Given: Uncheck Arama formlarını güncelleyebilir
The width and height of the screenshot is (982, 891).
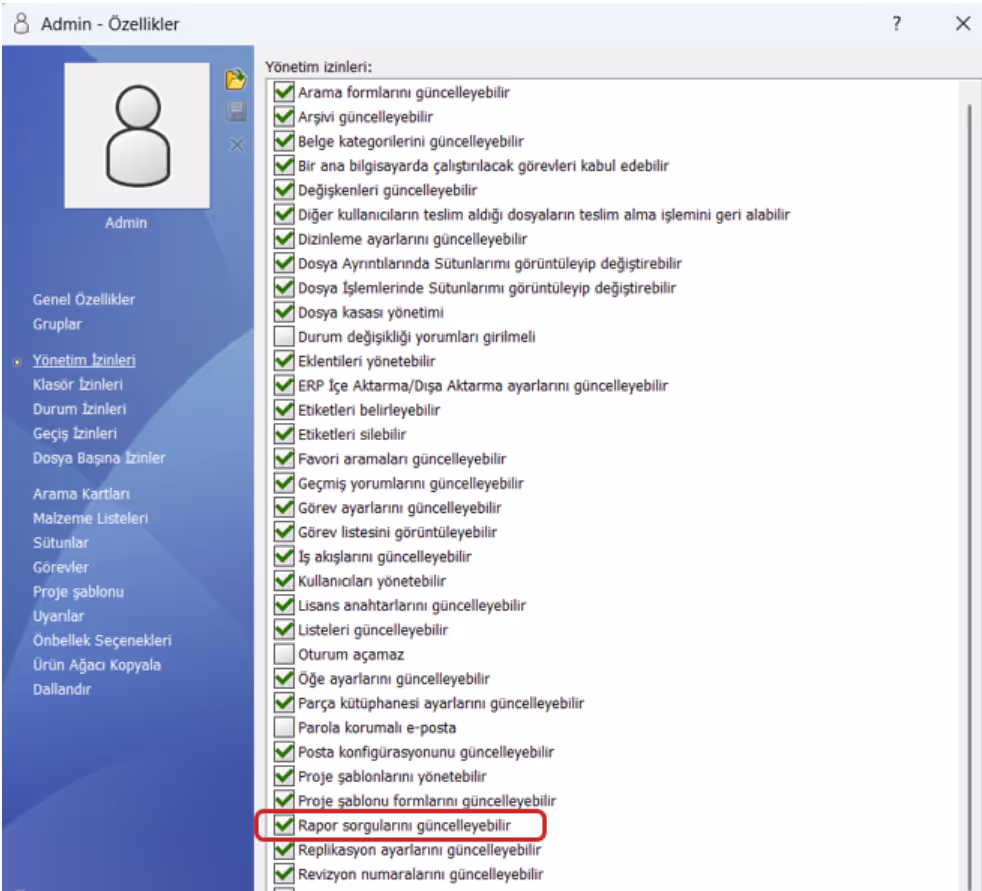Looking at the screenshot, I should [284, 92].
